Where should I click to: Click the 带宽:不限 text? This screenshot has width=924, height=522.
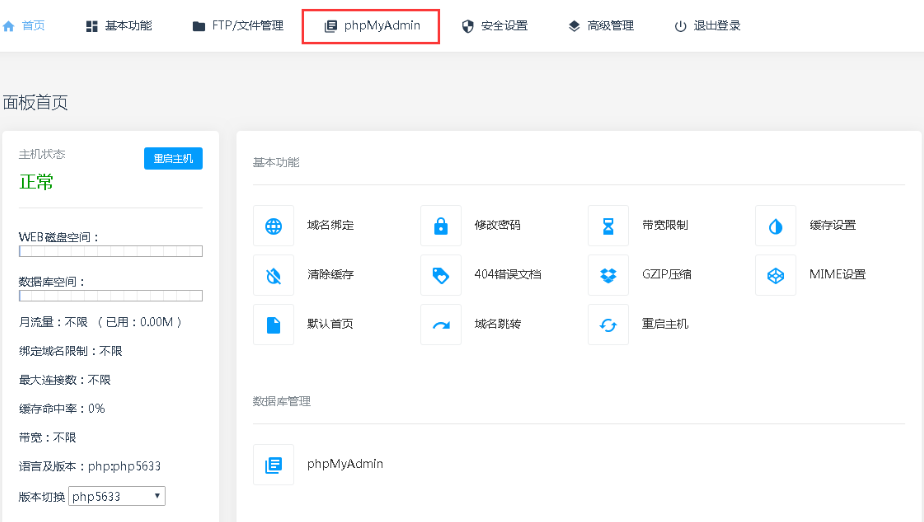point(47,437)
